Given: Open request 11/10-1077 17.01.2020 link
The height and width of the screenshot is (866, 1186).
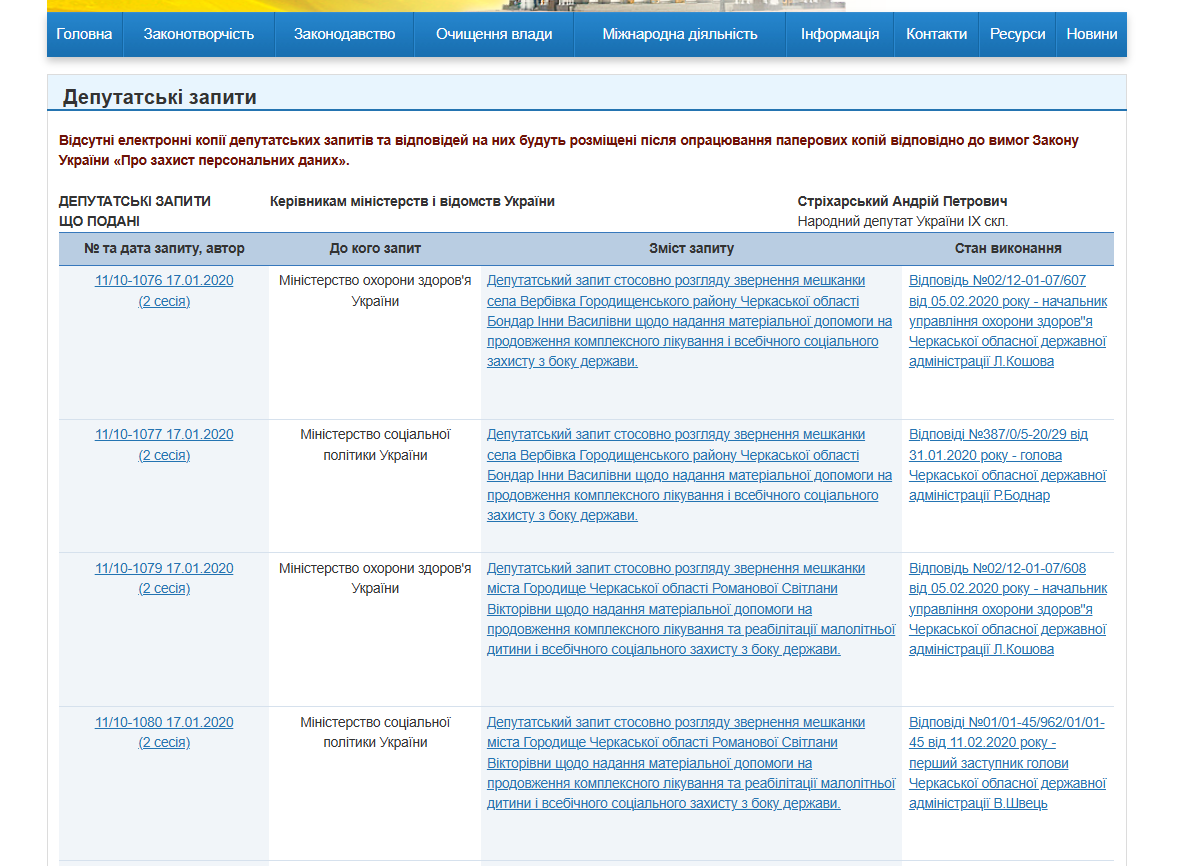Looking at the screenshot, I should 164,445.
